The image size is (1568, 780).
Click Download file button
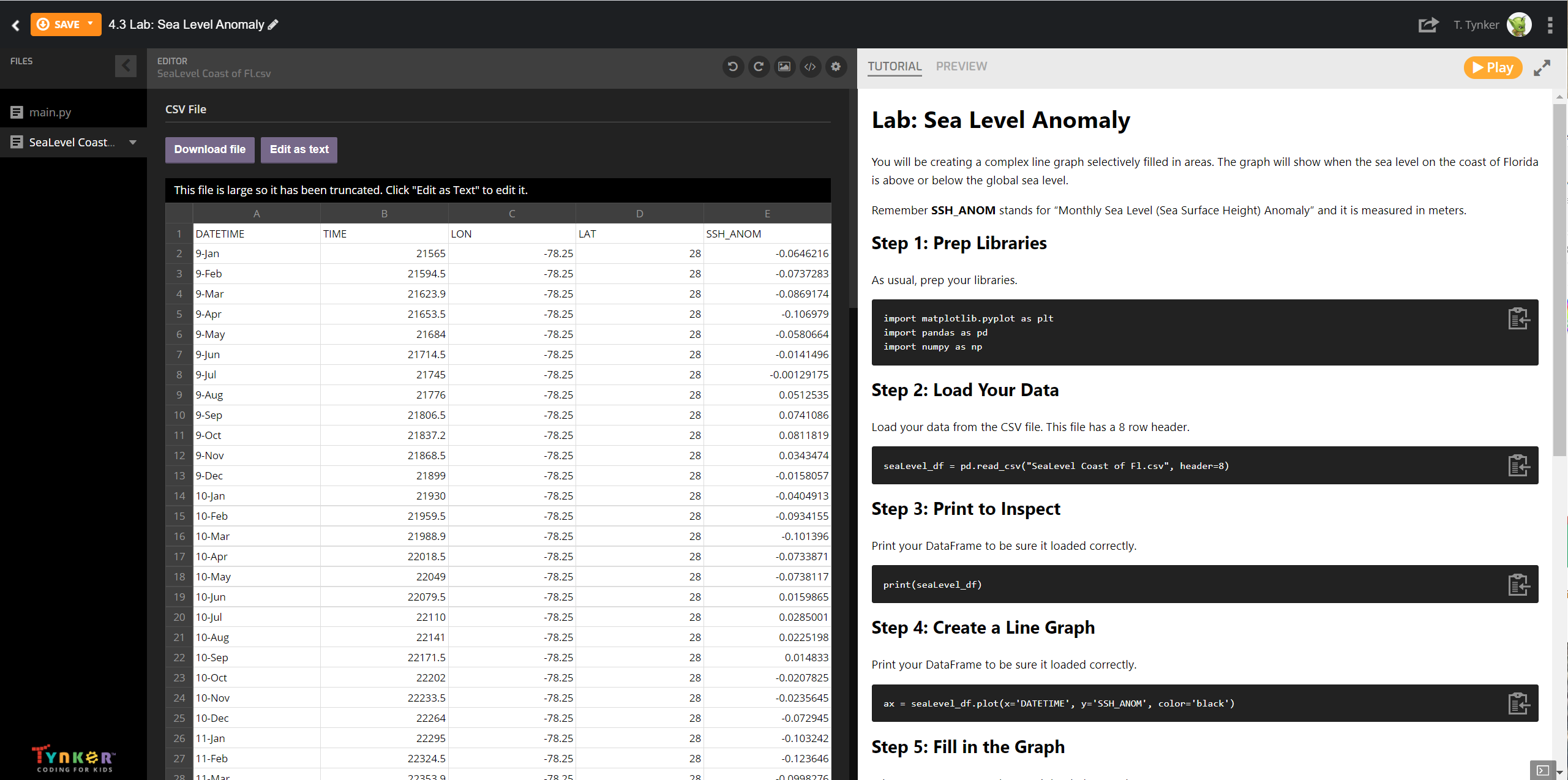click(x=209, y=149)
